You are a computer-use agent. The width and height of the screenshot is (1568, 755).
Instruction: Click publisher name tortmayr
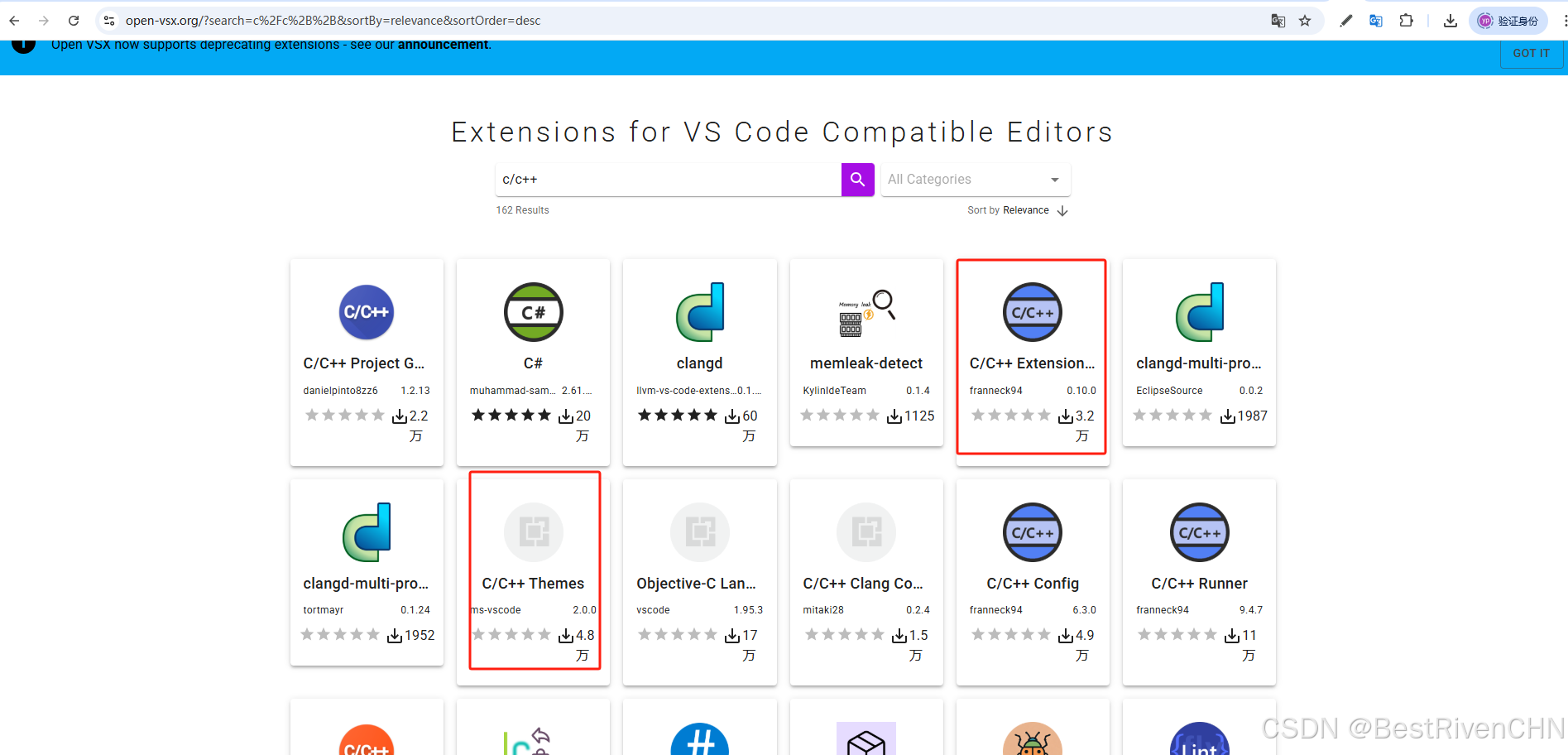pos(323,610)
